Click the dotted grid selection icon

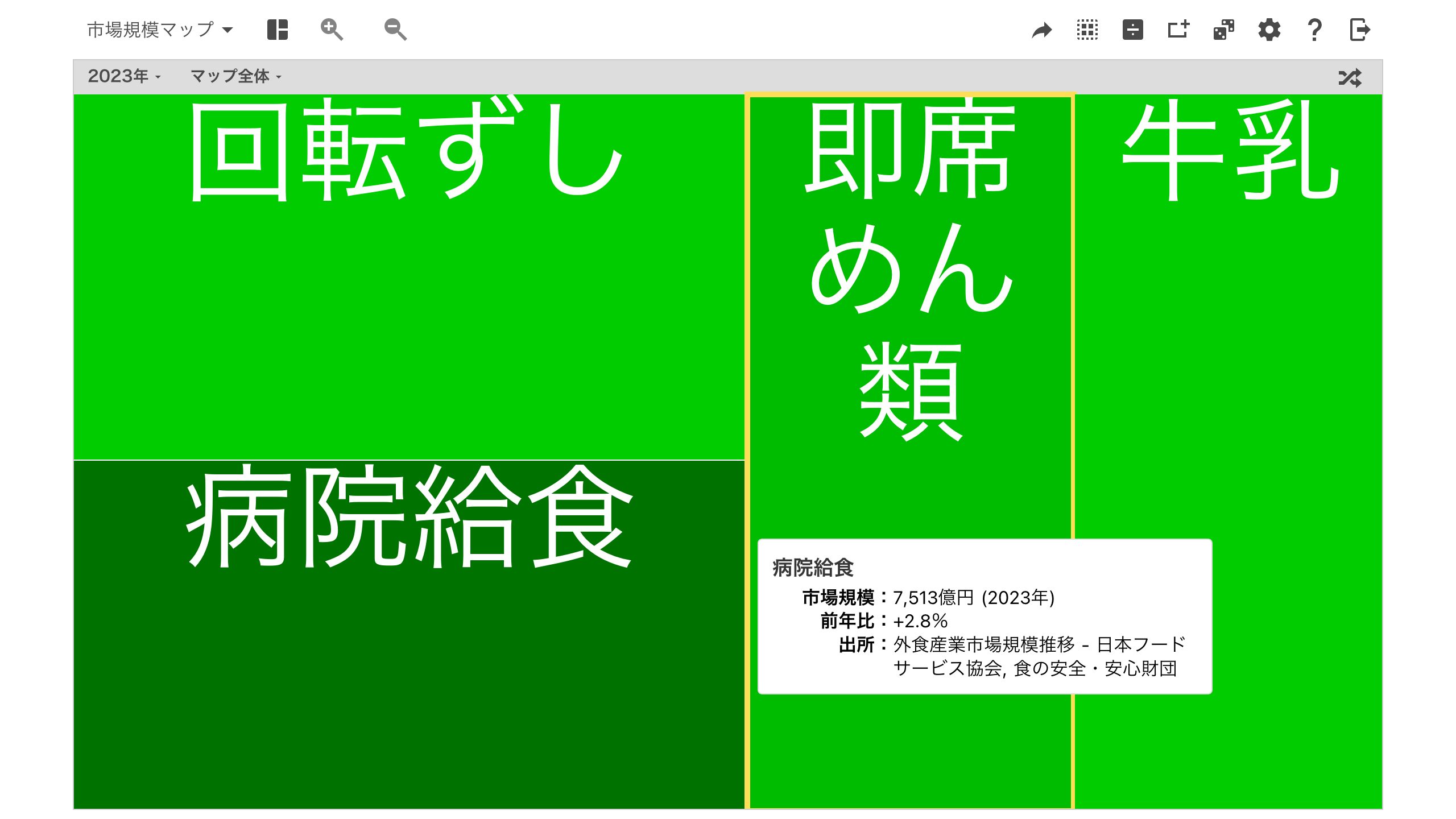click(1087, 30)
